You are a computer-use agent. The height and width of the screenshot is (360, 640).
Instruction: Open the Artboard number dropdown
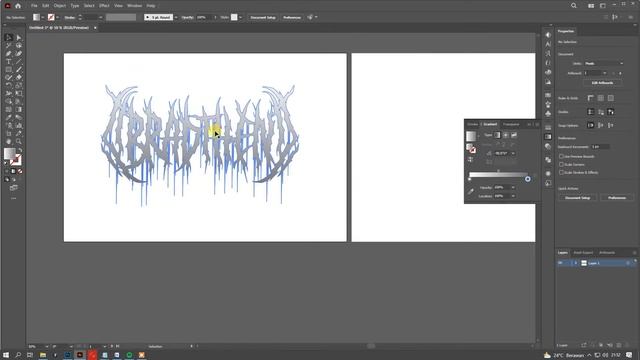(x=604, y=73)
